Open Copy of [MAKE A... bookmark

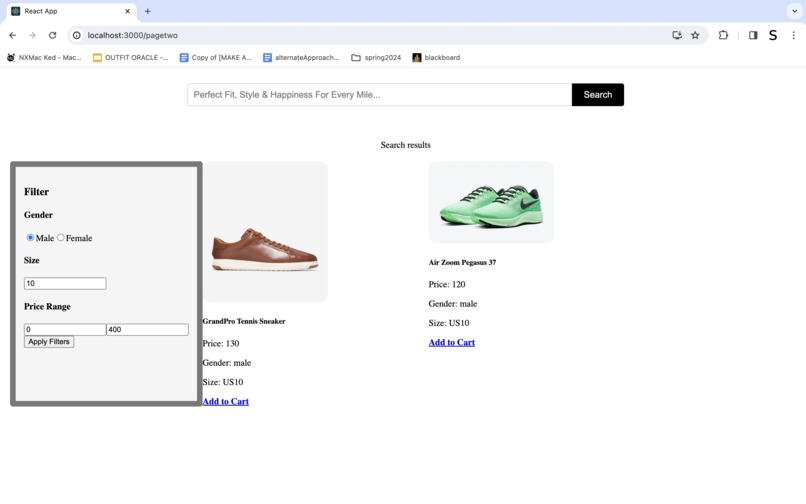pyautogui.click(x=215, y=58)
